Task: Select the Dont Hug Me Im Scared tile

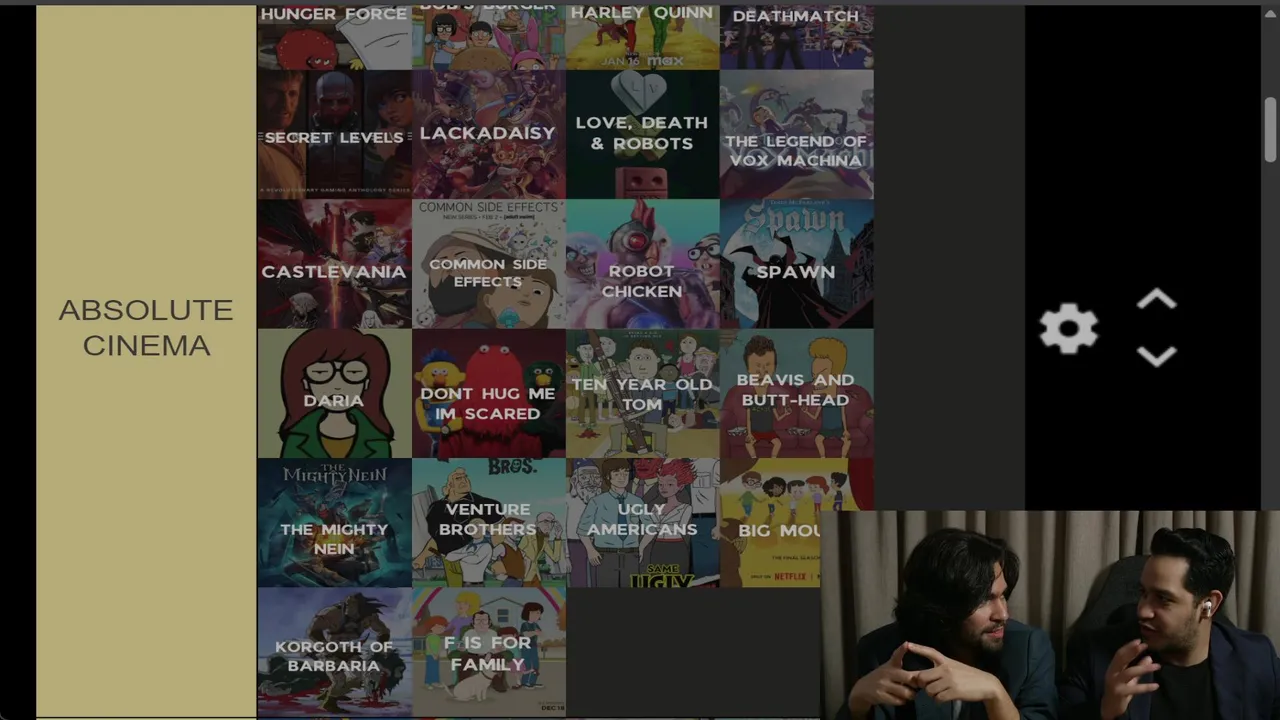Action: tap(488, 393)
